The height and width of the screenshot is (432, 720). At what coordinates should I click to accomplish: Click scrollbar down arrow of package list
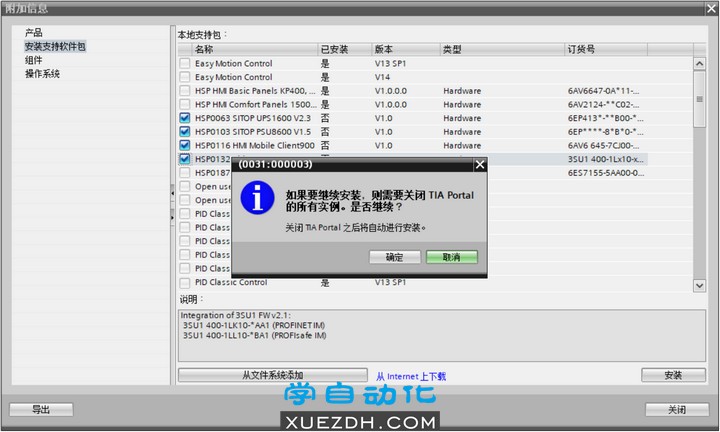coord(699,286)
